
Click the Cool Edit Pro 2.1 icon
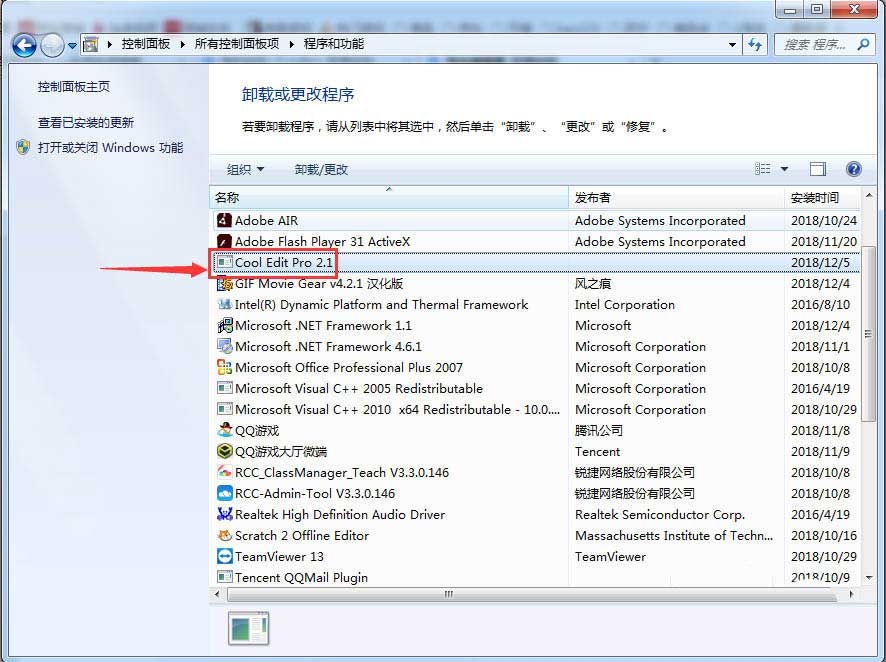(224, 262)
